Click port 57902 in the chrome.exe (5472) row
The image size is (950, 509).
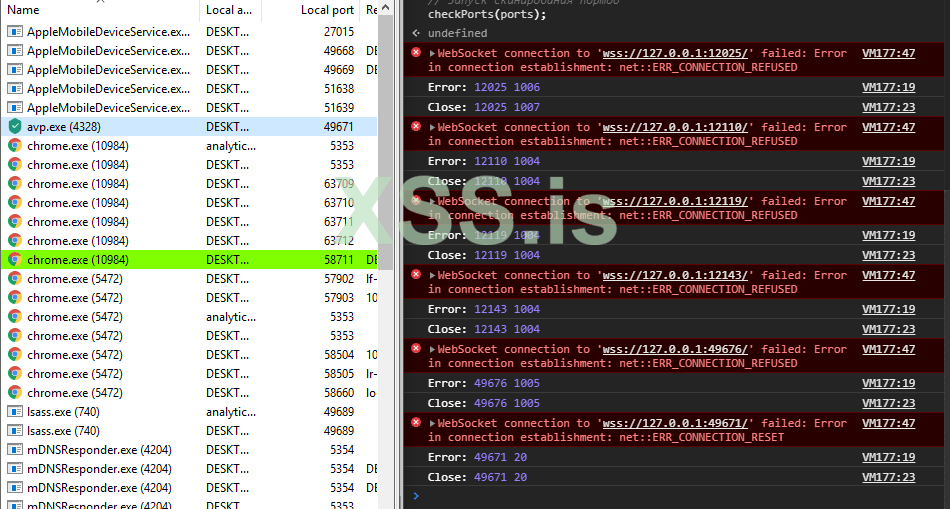pos(339,279)
